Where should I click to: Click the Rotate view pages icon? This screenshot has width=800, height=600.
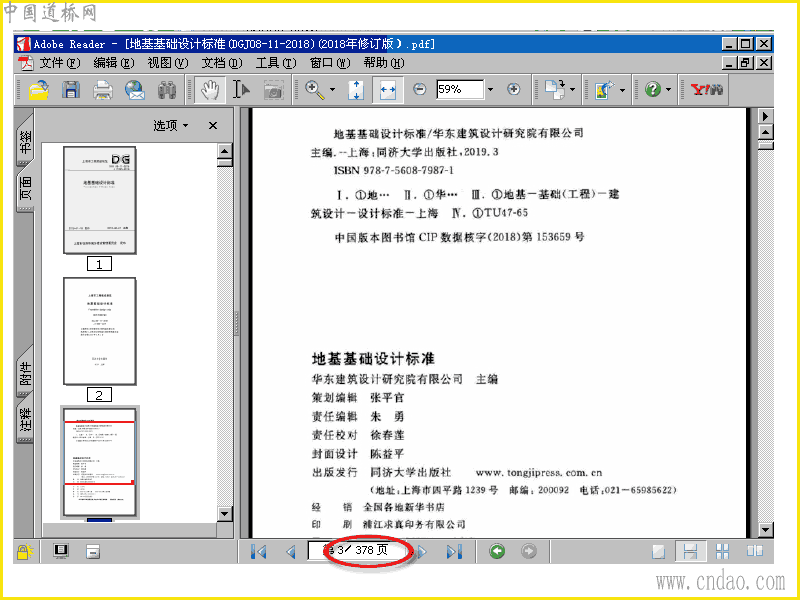tap(555, 90)
